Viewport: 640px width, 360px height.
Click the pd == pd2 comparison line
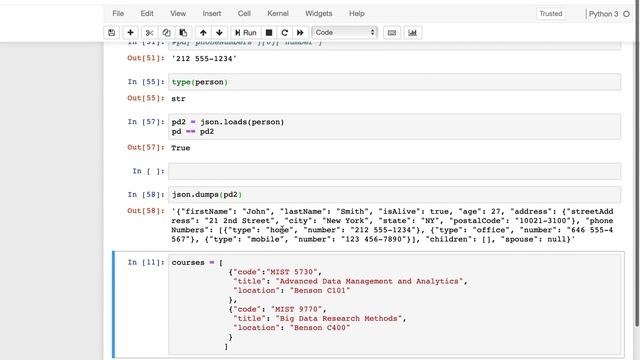pyautogui.click(x=193, y=131)
